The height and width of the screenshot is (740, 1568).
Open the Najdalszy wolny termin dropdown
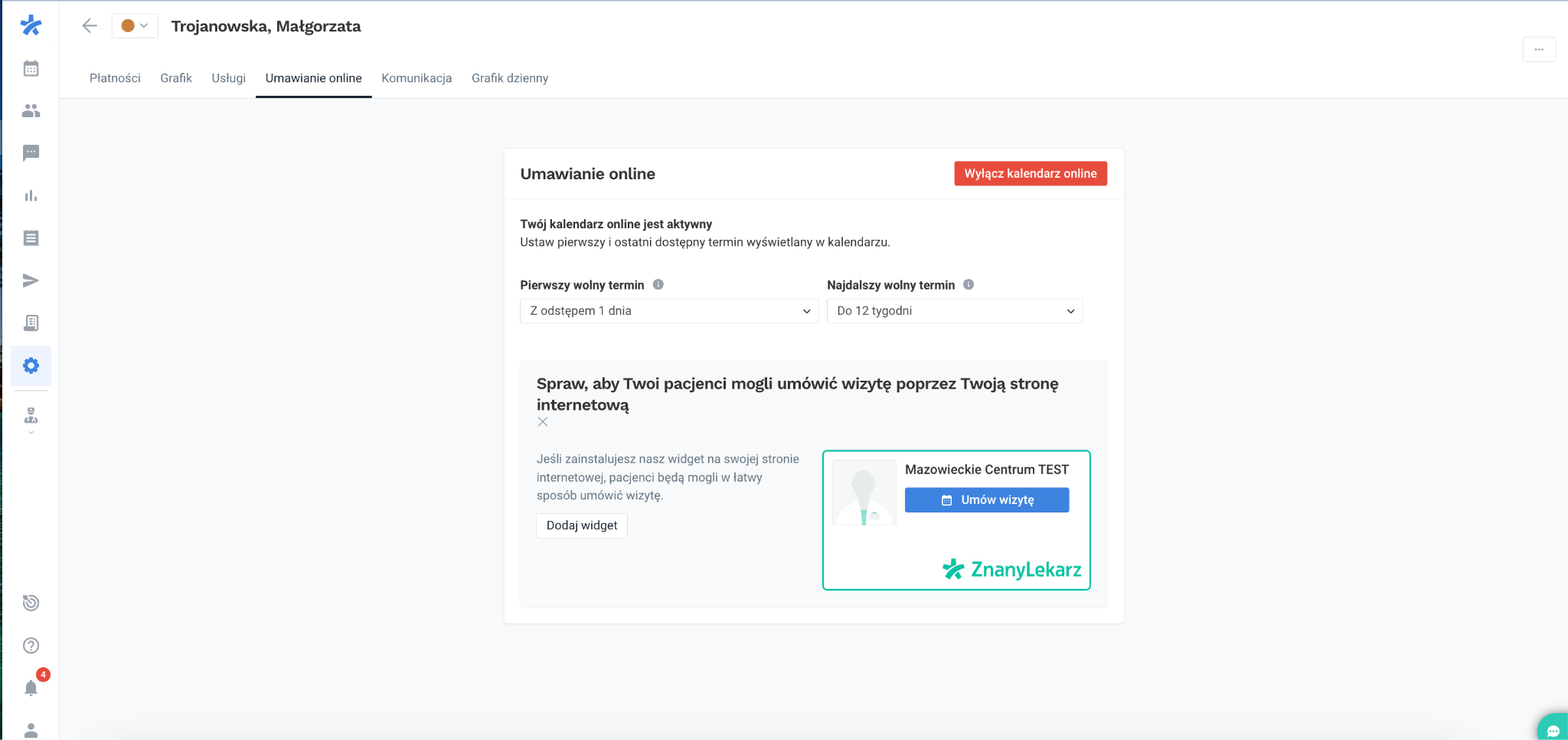click(953, 310)
